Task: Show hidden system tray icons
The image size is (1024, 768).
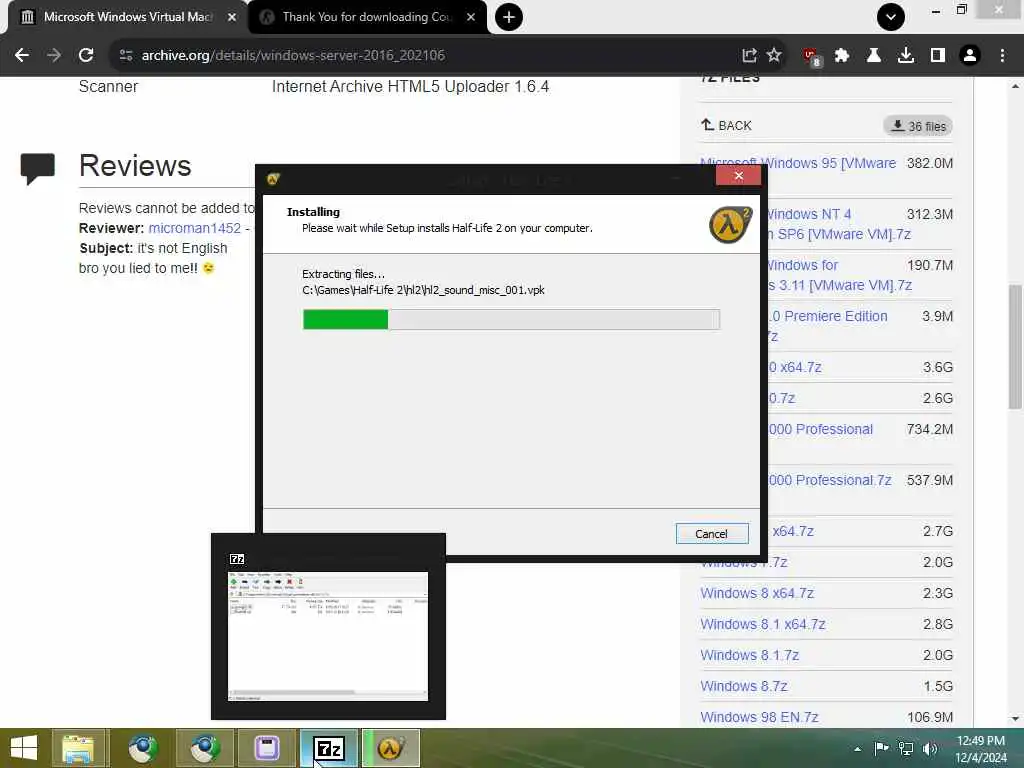Action: tap(857, 749)
